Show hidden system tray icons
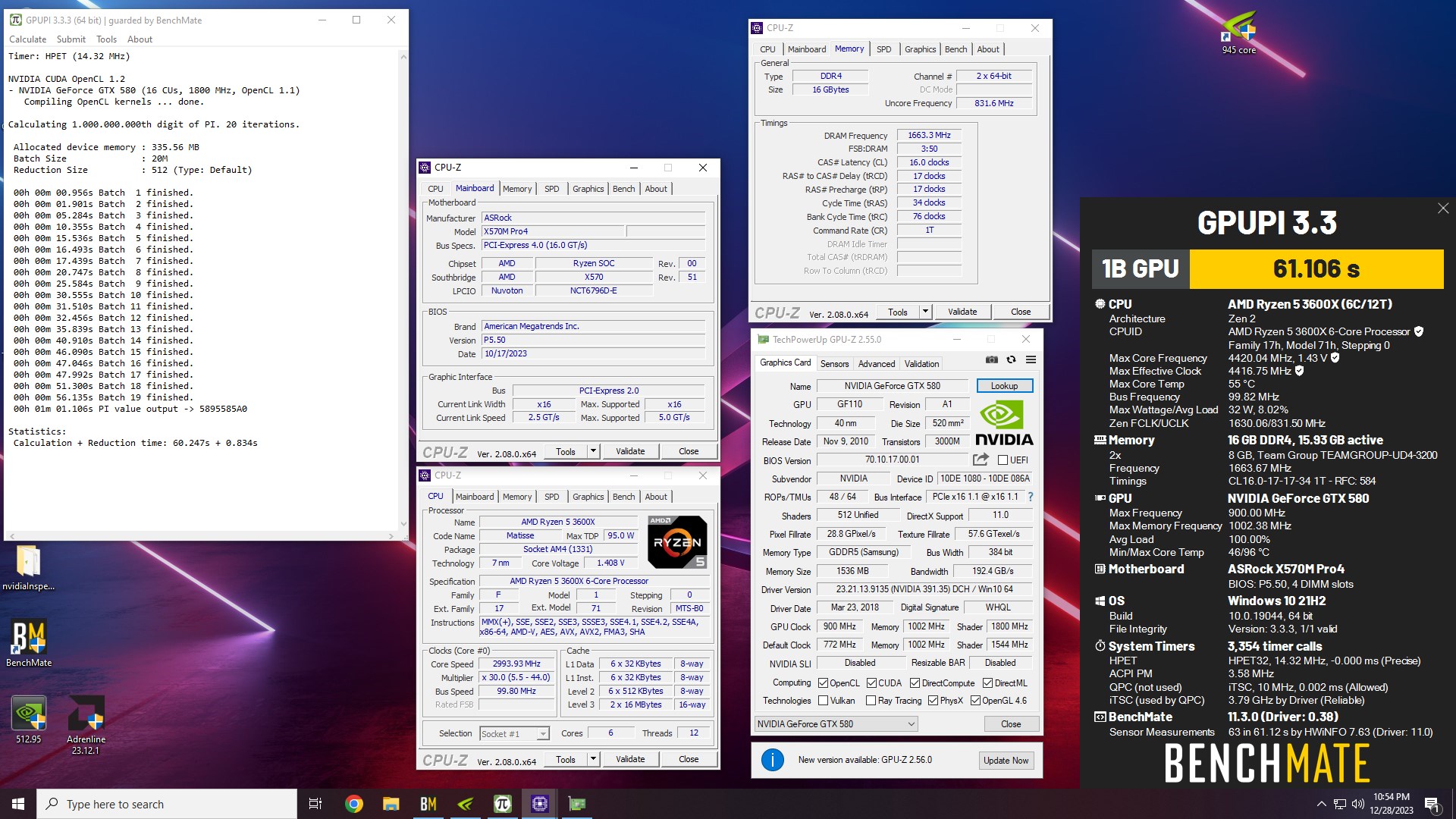The image size is (1456, 819). tap(1321, 804)
